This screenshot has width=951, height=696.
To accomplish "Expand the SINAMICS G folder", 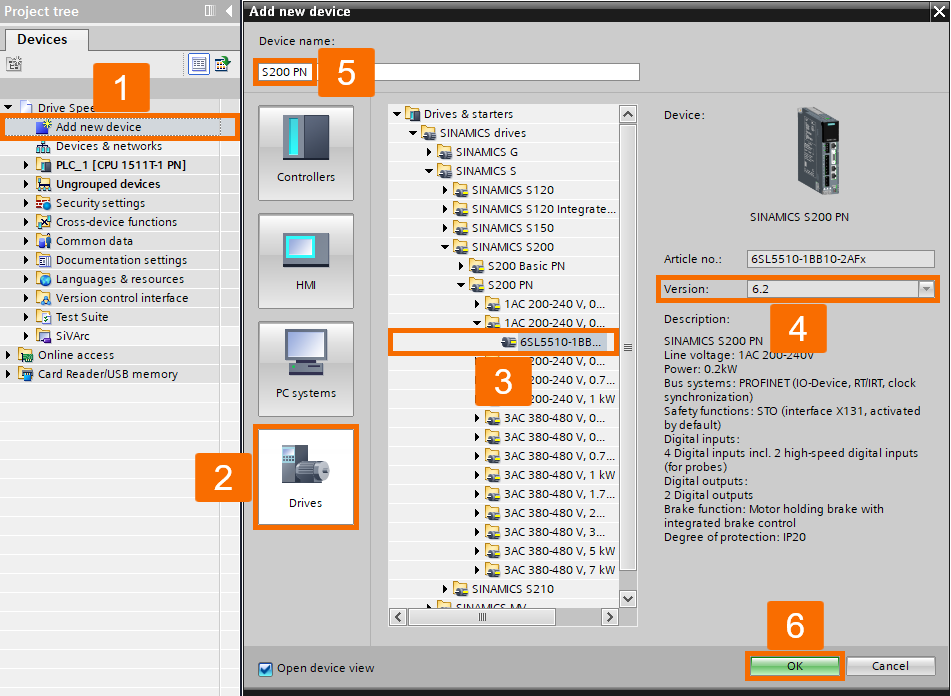I will pos(429,152).
